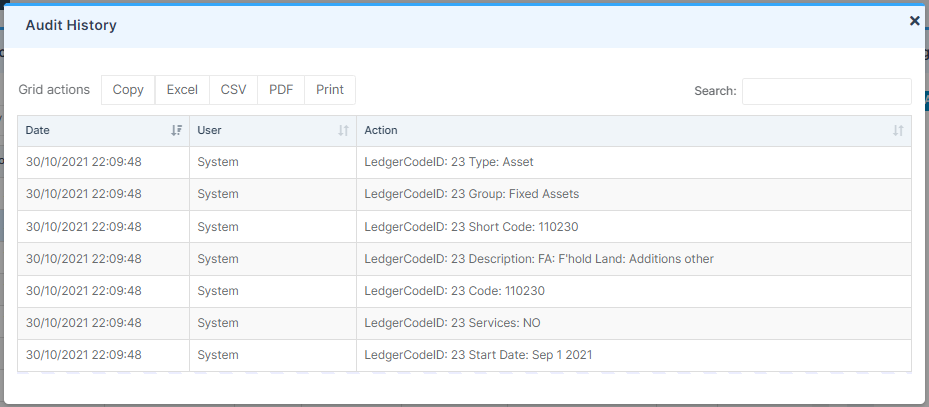This screenshot has height=407, width=929.
Task: Click the 'Audit History' dialog title
Action: (x=71, y=25)
